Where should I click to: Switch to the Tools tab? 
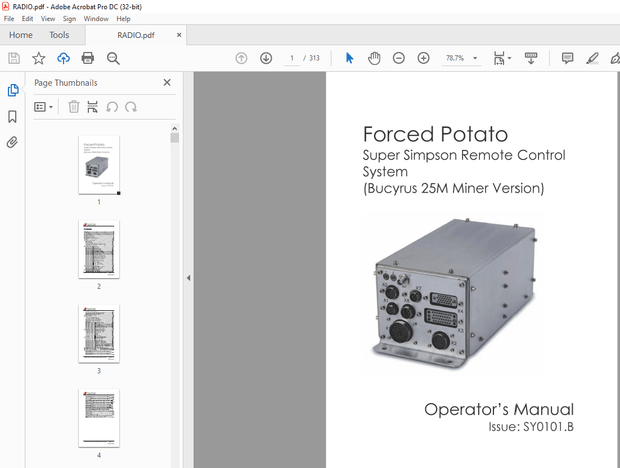click(x=59, y=35)
